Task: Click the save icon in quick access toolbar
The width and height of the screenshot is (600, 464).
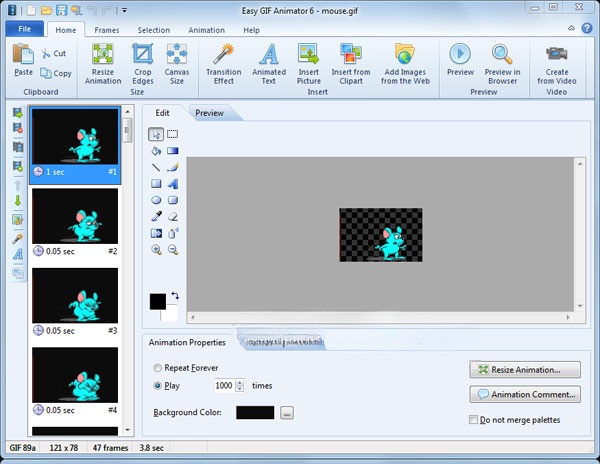Action: [x=61, y=10]
